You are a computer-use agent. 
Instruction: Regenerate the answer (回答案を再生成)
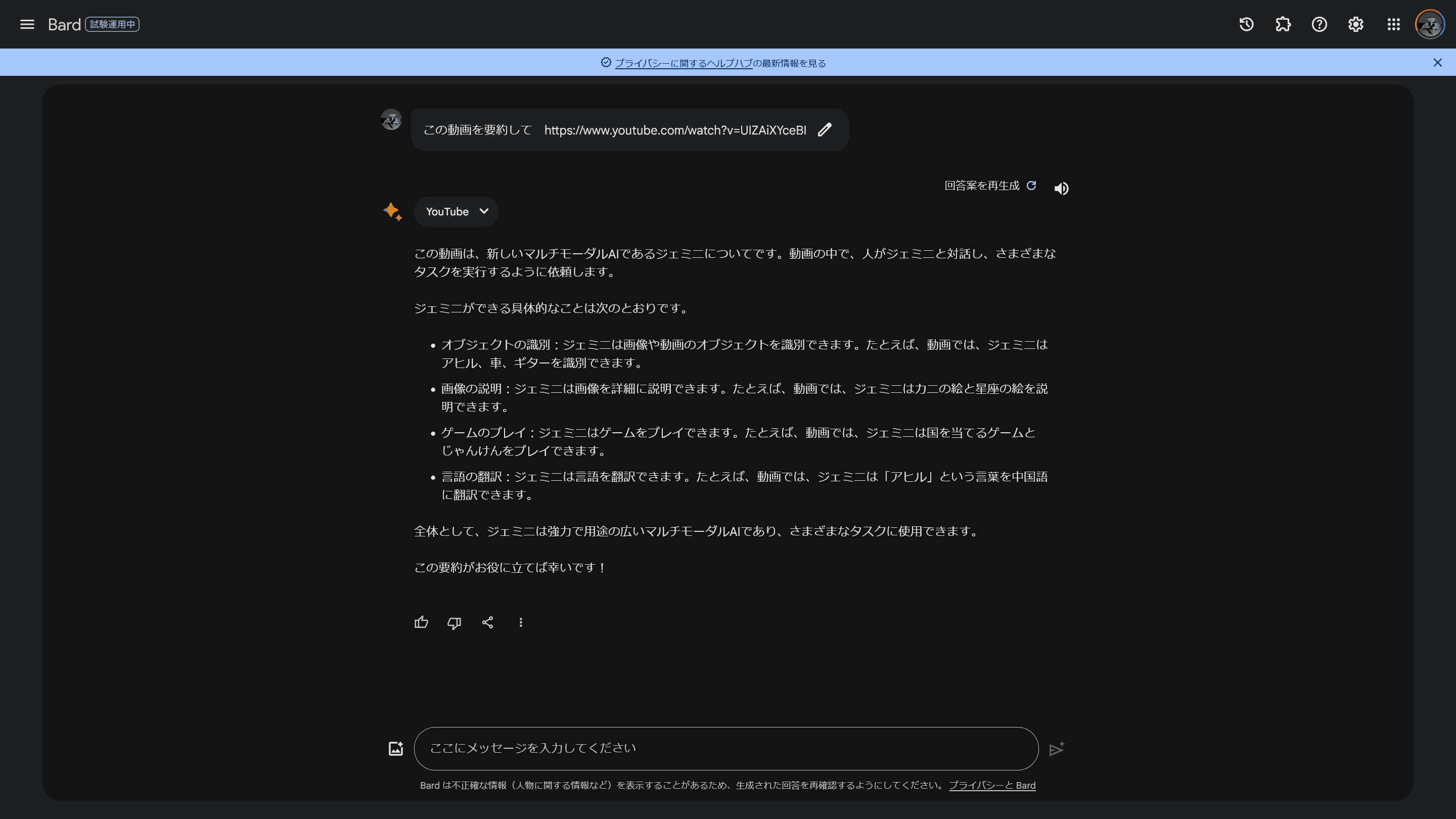(990, 186)
